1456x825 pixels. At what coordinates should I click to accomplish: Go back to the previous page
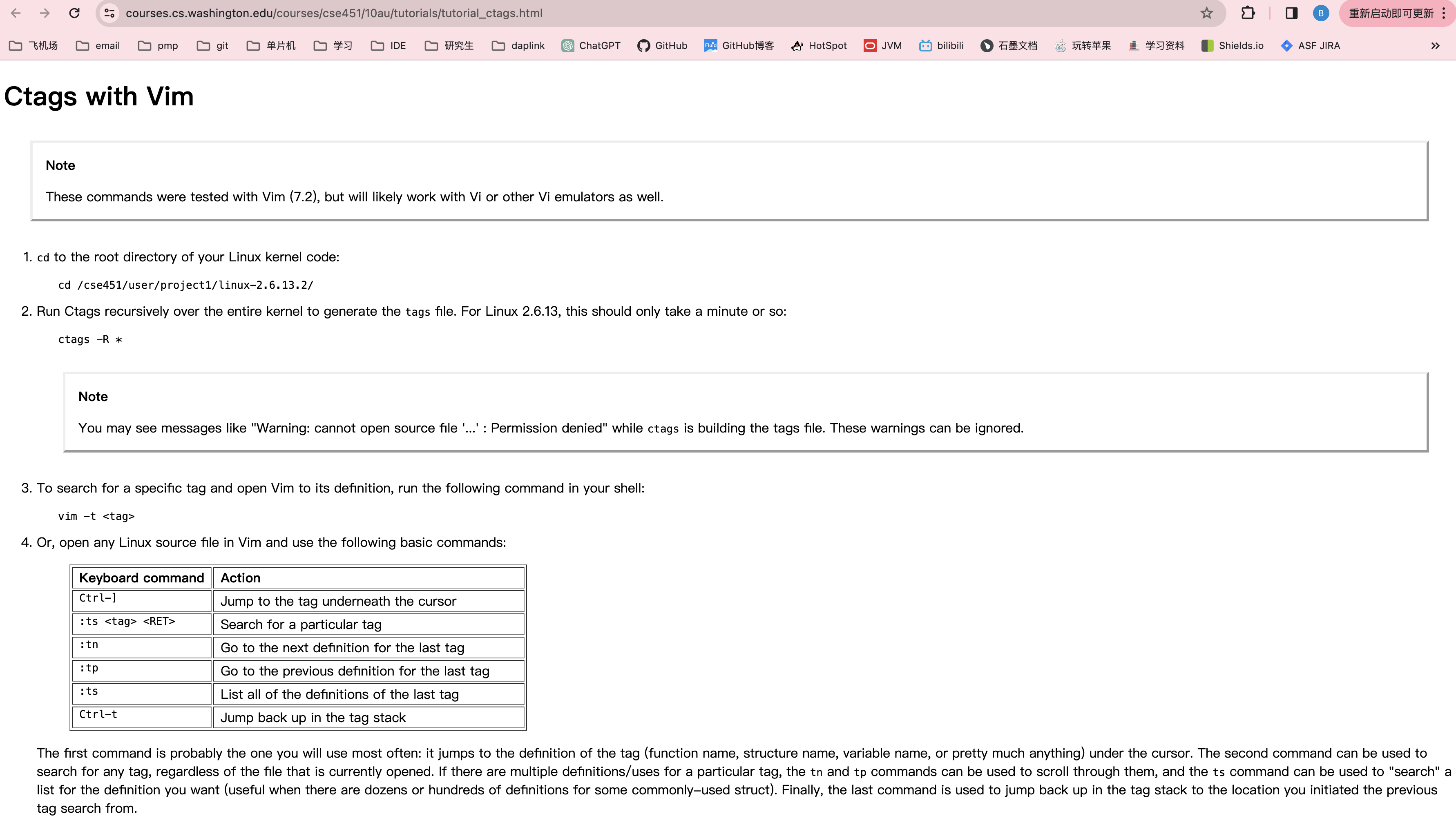click(16, 13)
